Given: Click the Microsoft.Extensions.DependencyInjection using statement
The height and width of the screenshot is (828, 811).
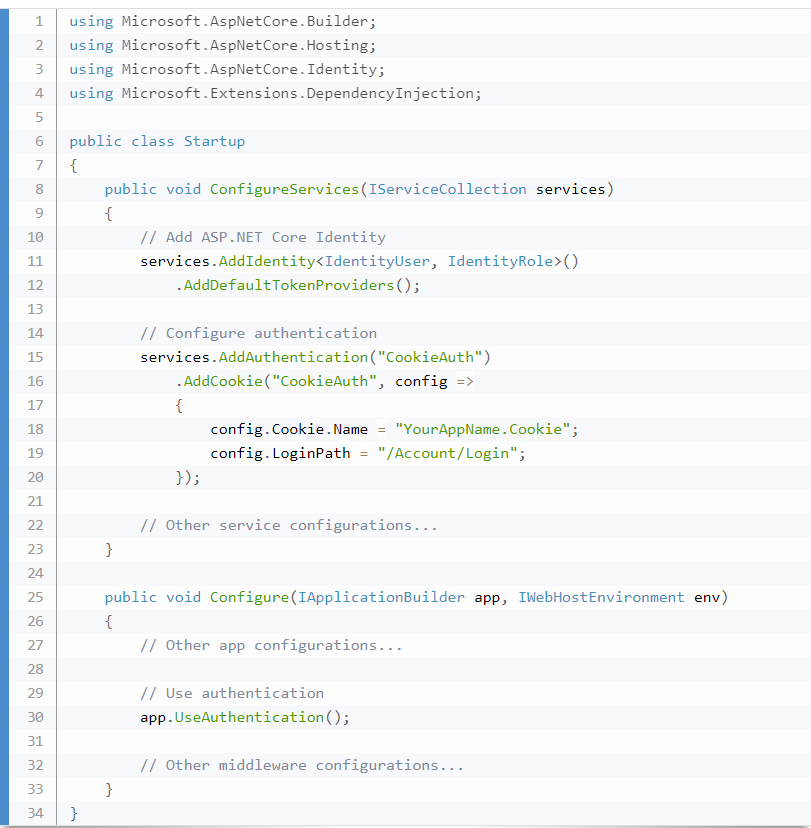Looking at the screenshot, I should [275, 93].
